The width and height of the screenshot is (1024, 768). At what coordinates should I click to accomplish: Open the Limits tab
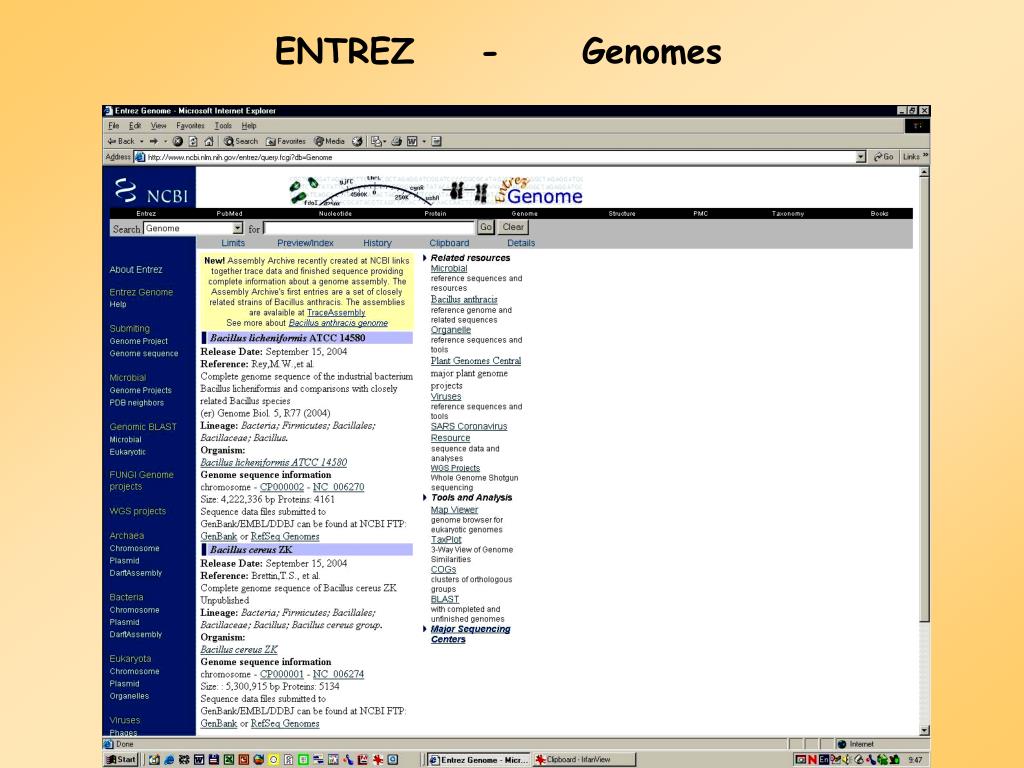pyautogui.click(x=233, y=243)
